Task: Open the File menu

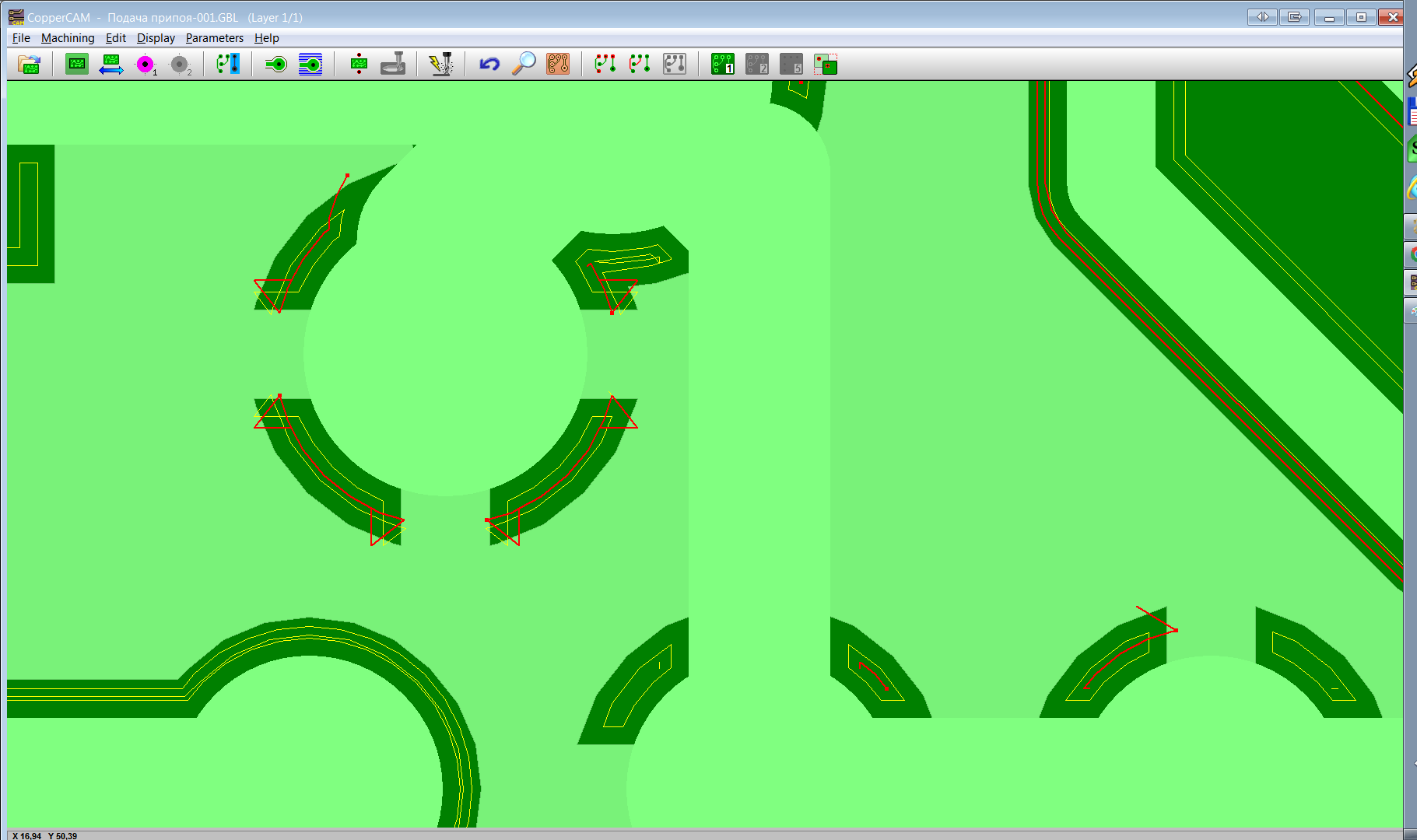Action: point(21,38)
